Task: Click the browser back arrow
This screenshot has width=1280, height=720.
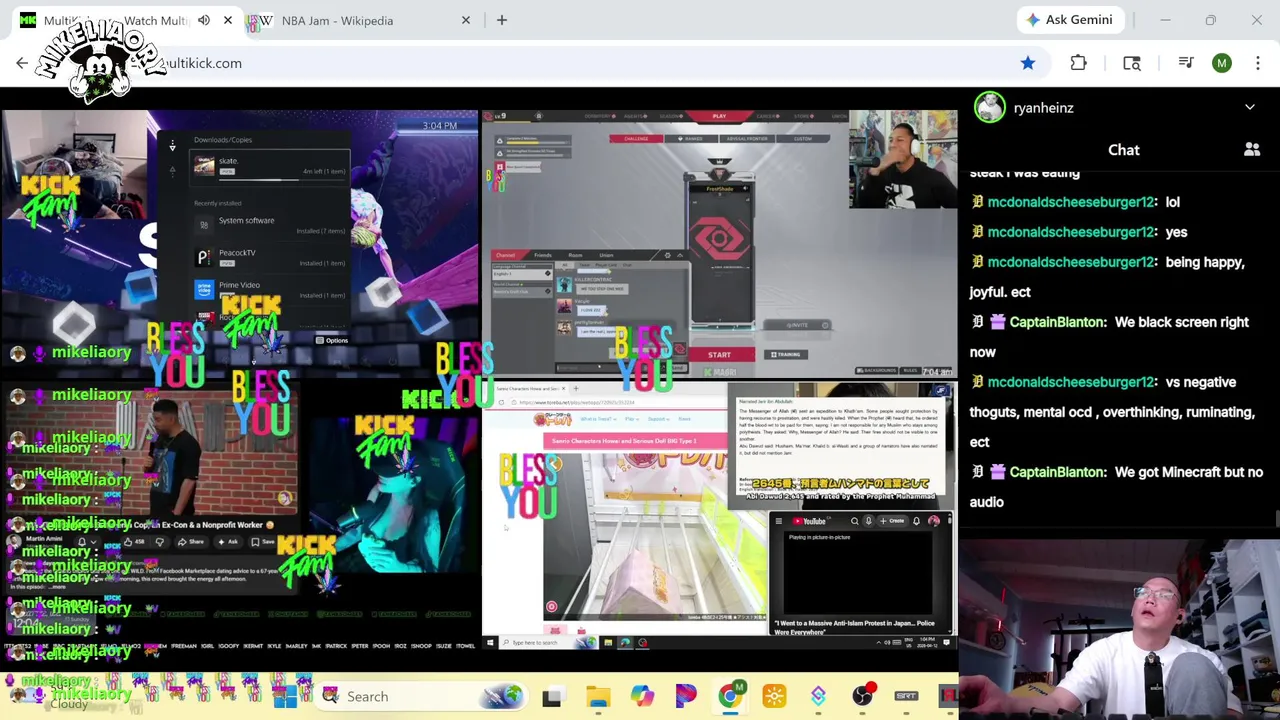Action: 22,63
